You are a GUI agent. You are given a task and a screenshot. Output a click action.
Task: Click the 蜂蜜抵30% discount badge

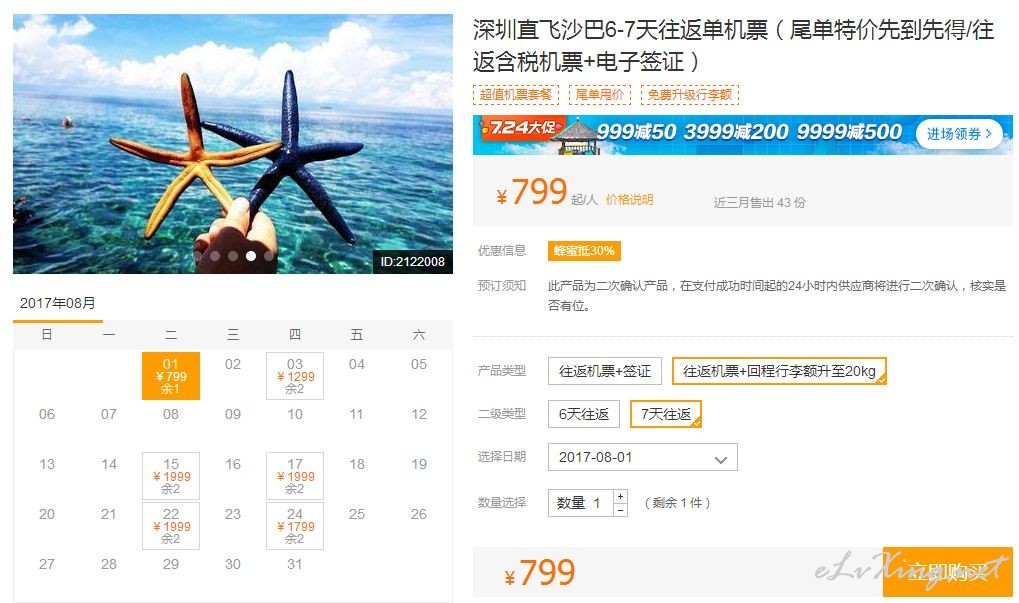coord(584,251)
